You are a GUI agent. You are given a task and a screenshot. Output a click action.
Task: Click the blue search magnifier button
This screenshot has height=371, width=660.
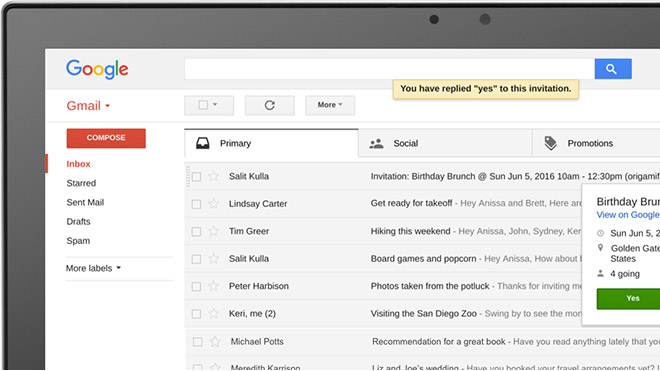point(613,69)
